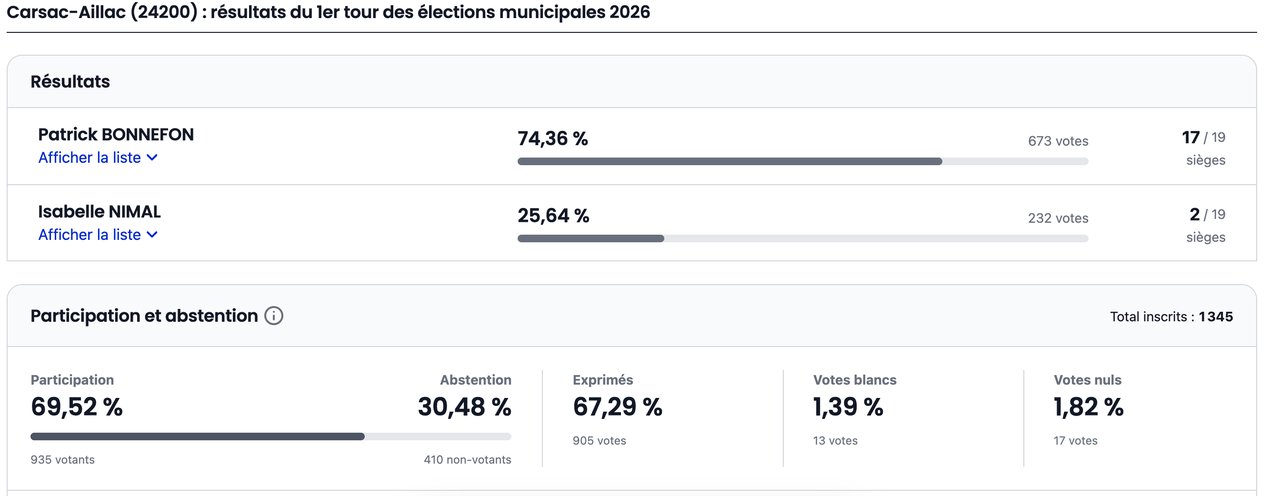
Task: Expand Isabelle NIMAL's list with the chevron arrow
Action: (x=152, y=235)
